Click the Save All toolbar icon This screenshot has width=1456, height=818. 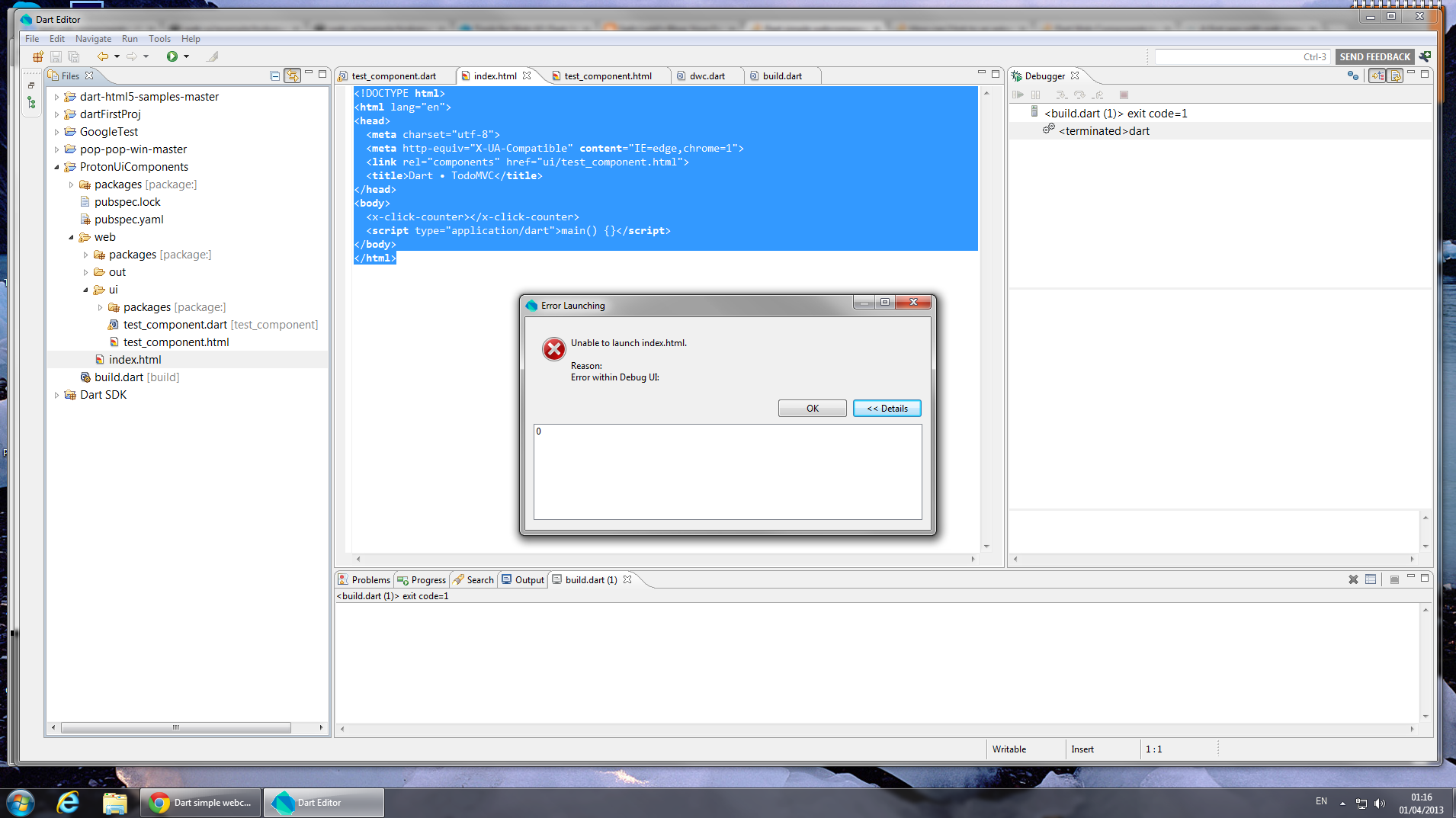point(74,56)
